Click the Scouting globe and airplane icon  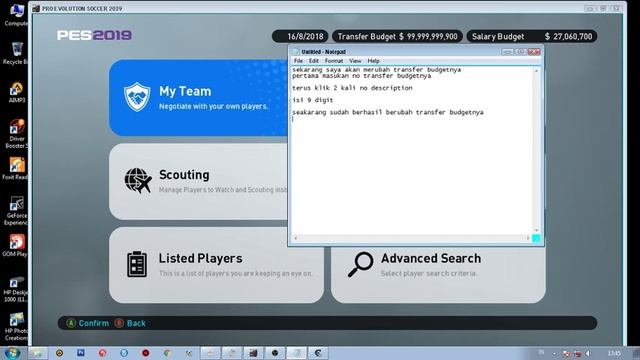click(x=138, y=180)
